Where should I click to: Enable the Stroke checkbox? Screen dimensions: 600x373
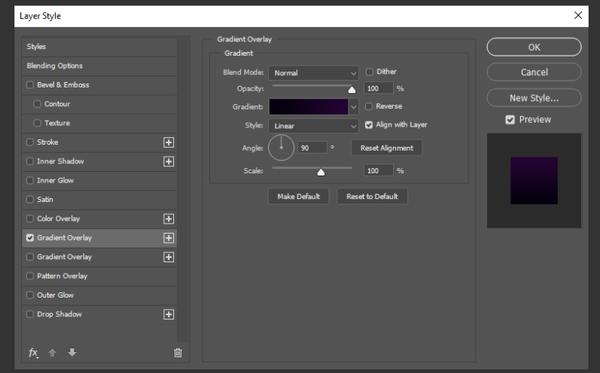click(x=30, y=142)
